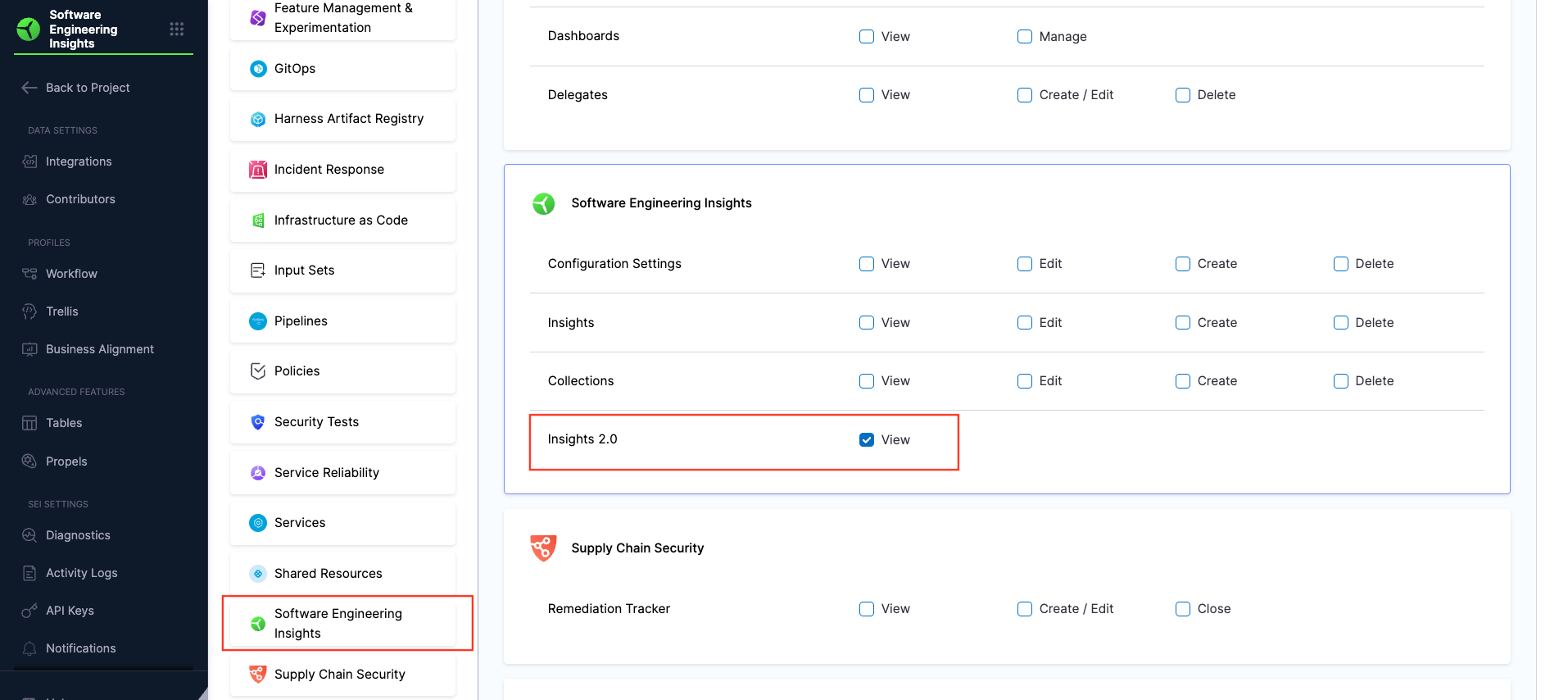Click the Security Tests shield icon
Image resolution: width=1568 pixels, height=700 pixels.
click(258, 422)
